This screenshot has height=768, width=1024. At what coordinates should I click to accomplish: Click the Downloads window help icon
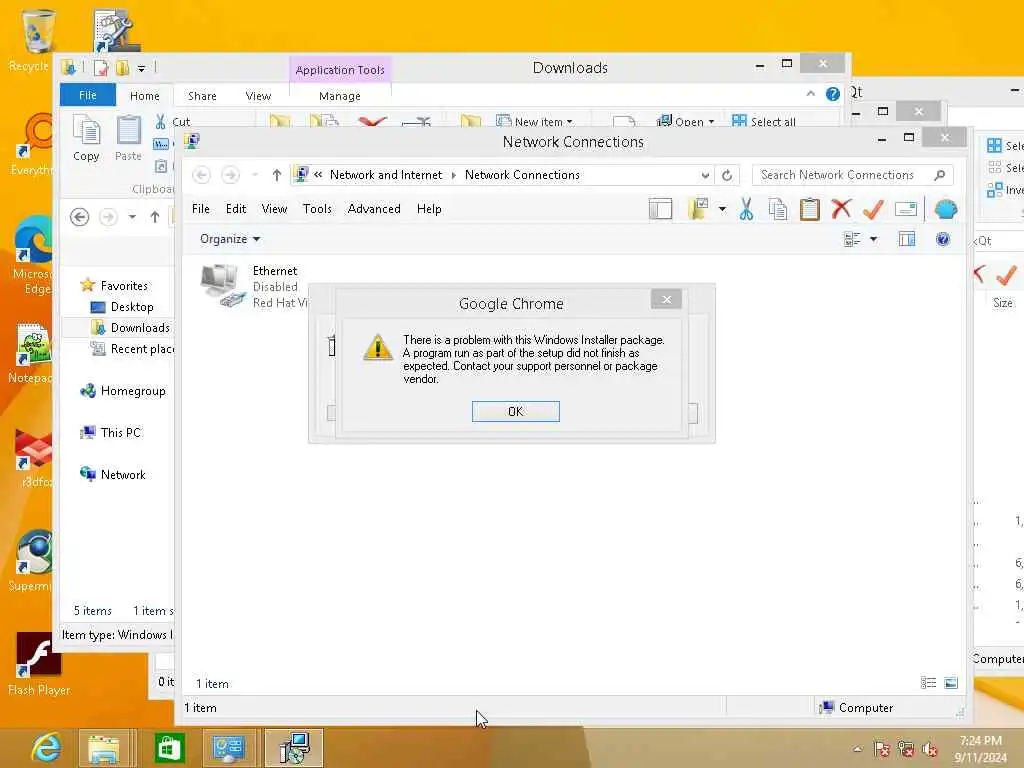(x=833, y=94)
